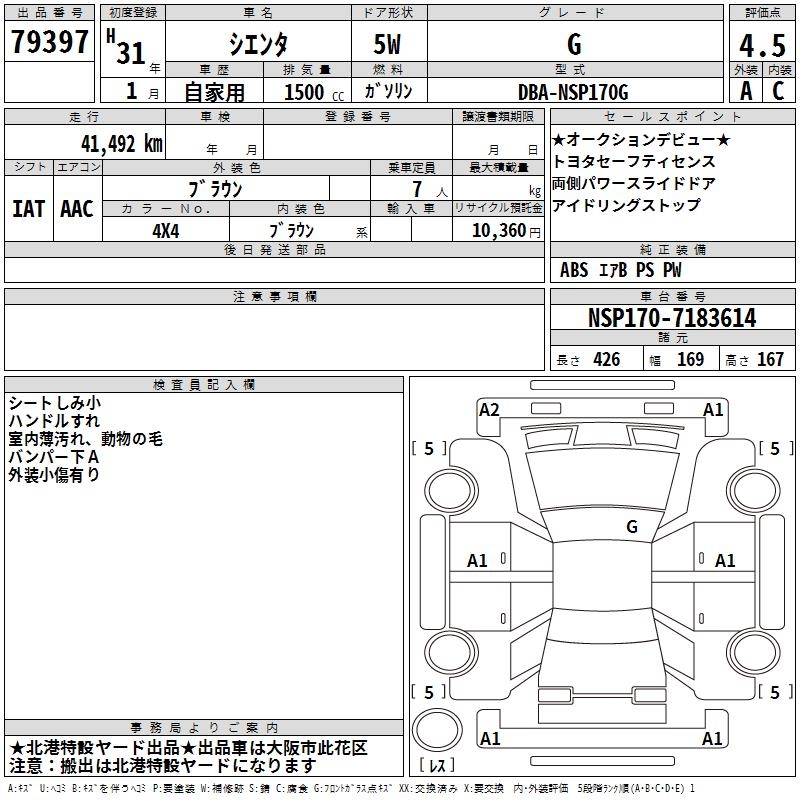This screenshot has width=800, height=800.
Task: Select the 4.5 evaluation score
Action: point(760,46)
